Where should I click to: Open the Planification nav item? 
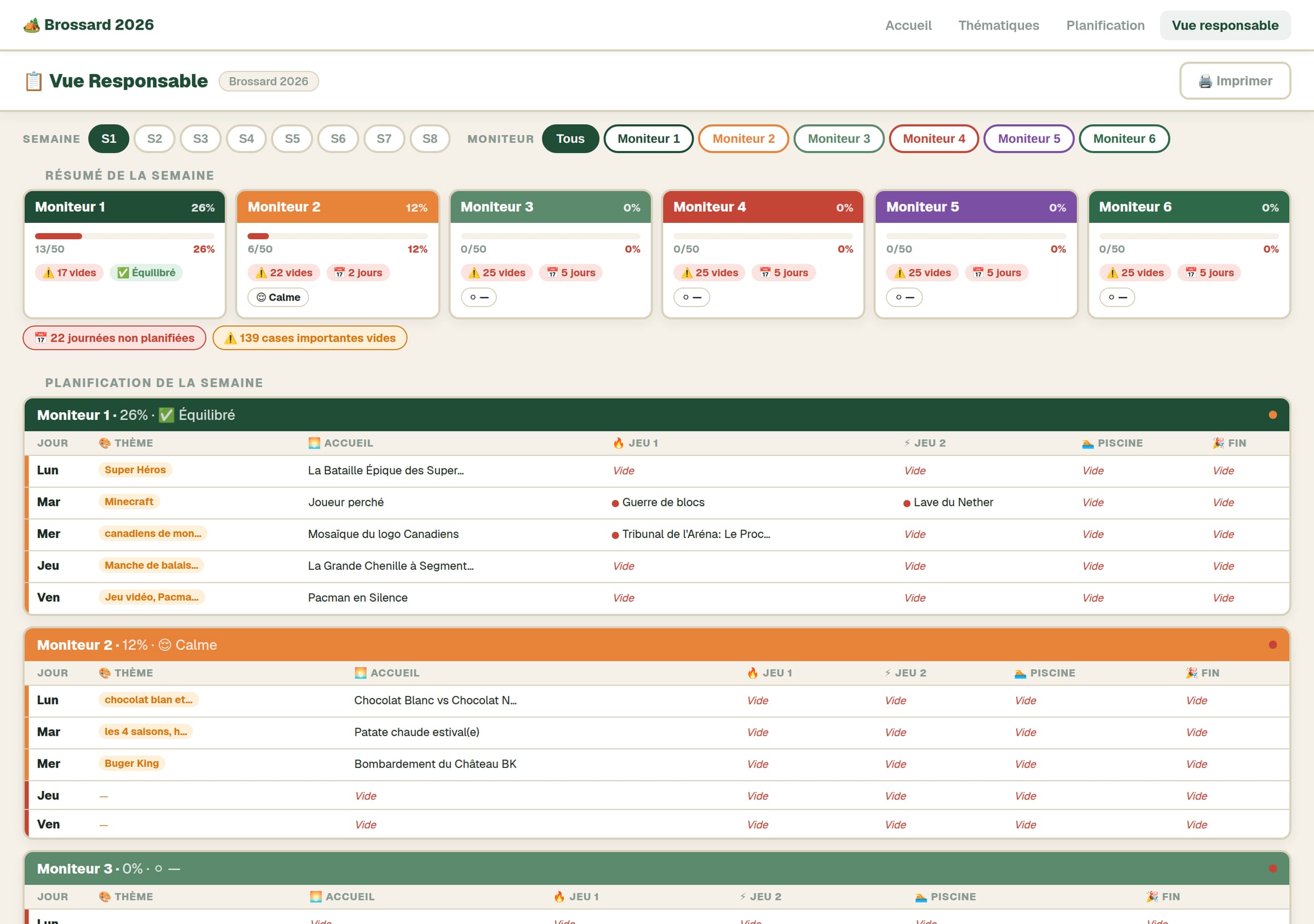[1105, 25]
